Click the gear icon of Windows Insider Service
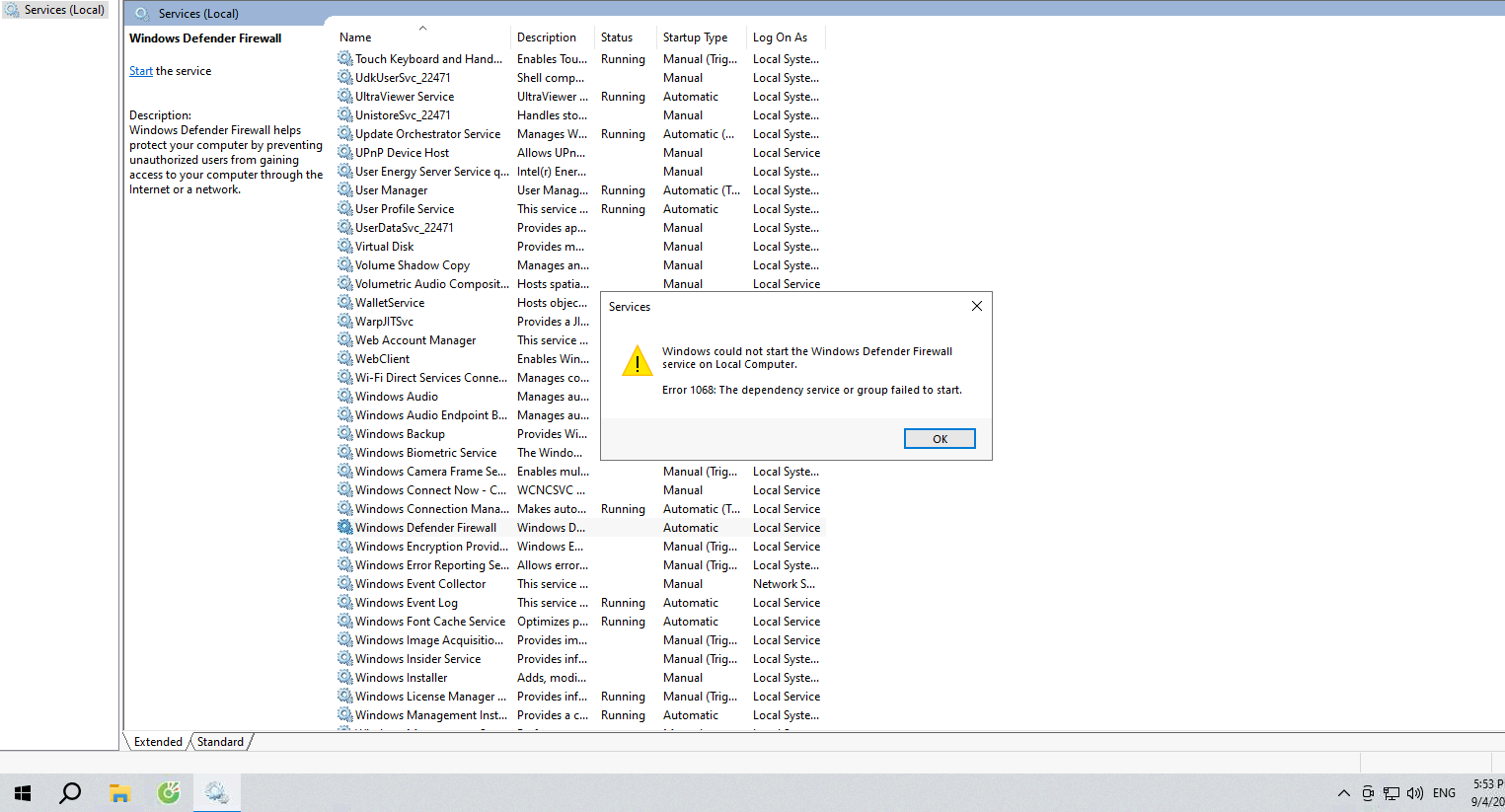 coord(345,659)
